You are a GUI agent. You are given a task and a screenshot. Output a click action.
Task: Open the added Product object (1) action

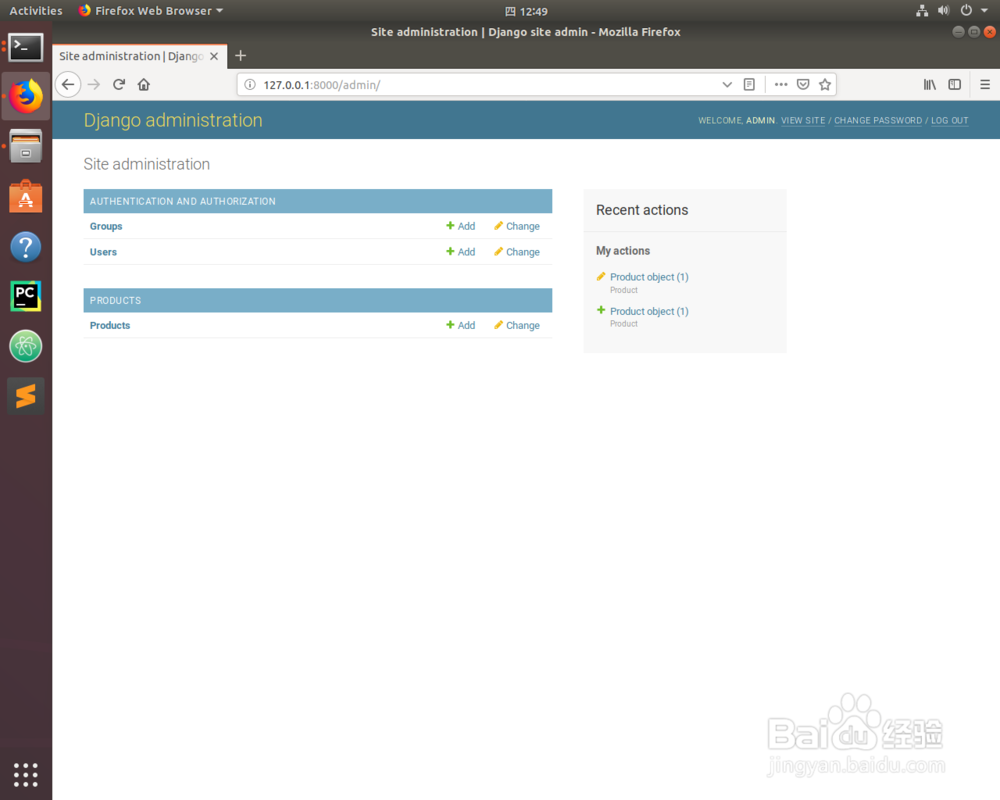pos(649,311)
